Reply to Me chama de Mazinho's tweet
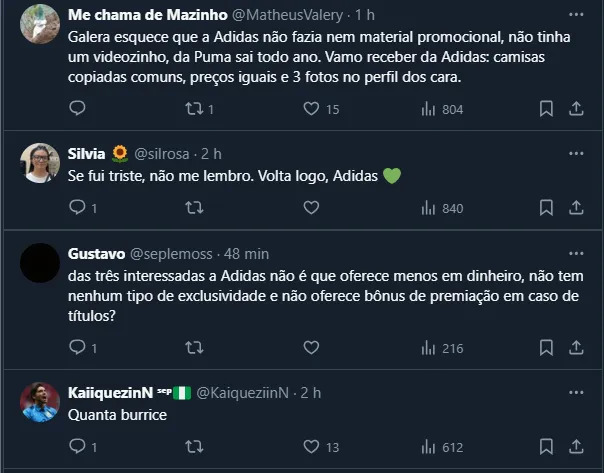The height and width of the screenshot is (473, 604). pos(78,109)
